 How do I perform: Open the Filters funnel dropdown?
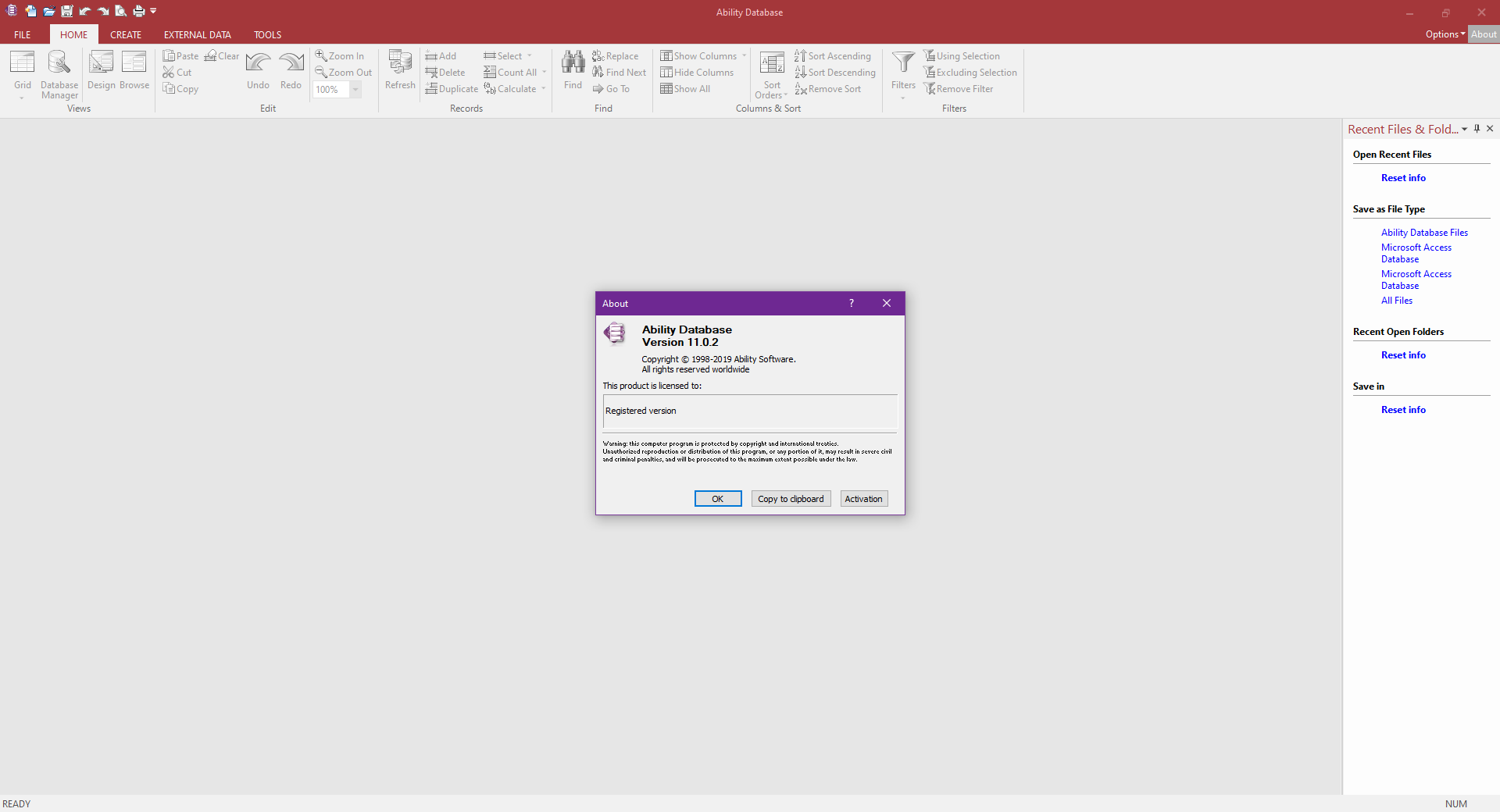[903, 75]
